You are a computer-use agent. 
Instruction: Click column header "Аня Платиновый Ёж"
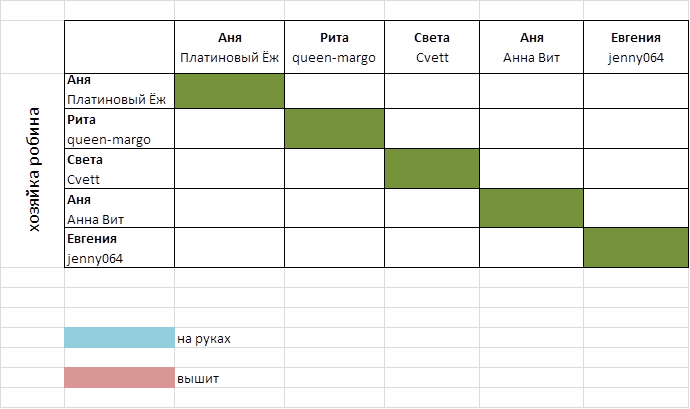229,47
